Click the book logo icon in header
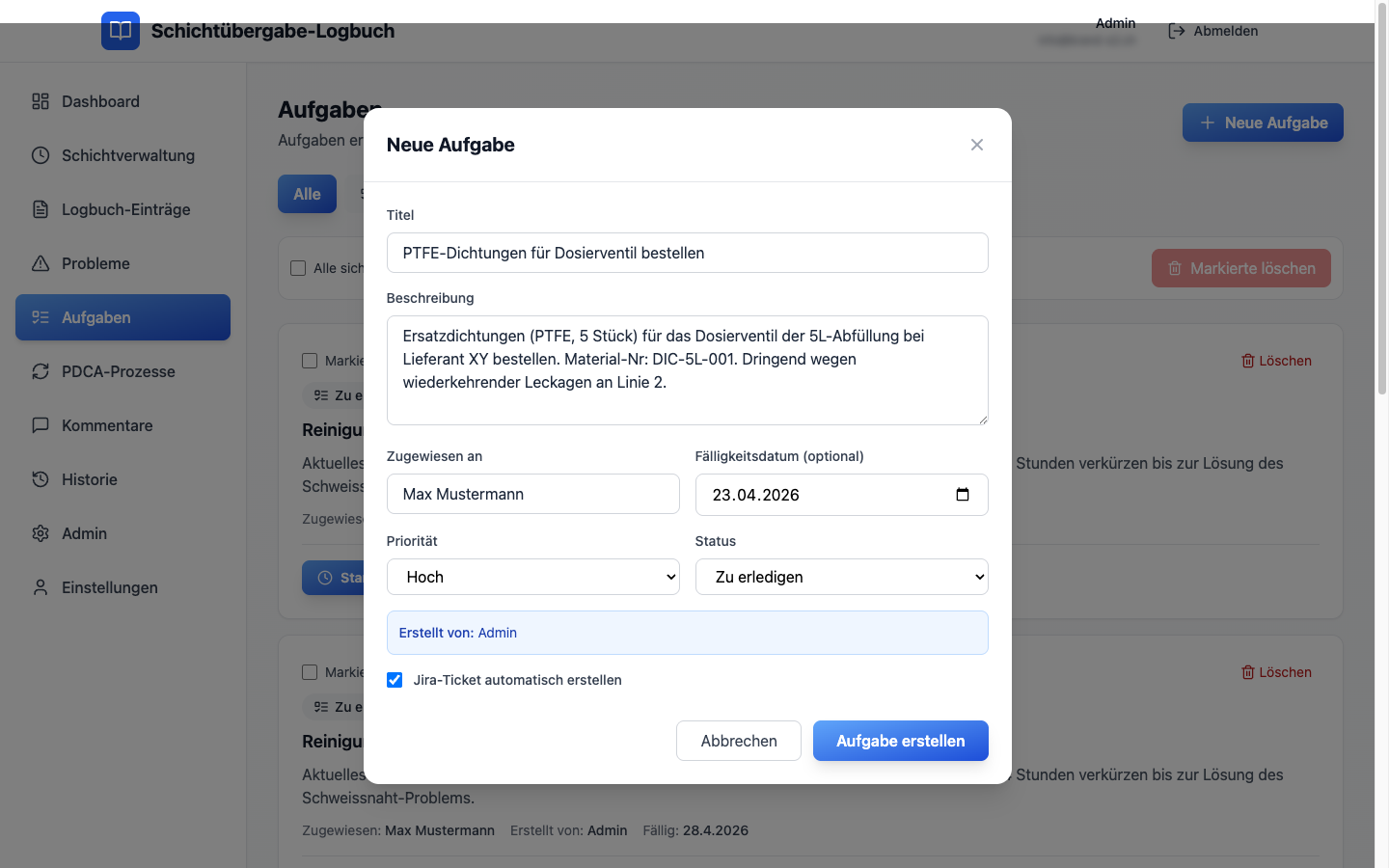 tap(121, 31)
